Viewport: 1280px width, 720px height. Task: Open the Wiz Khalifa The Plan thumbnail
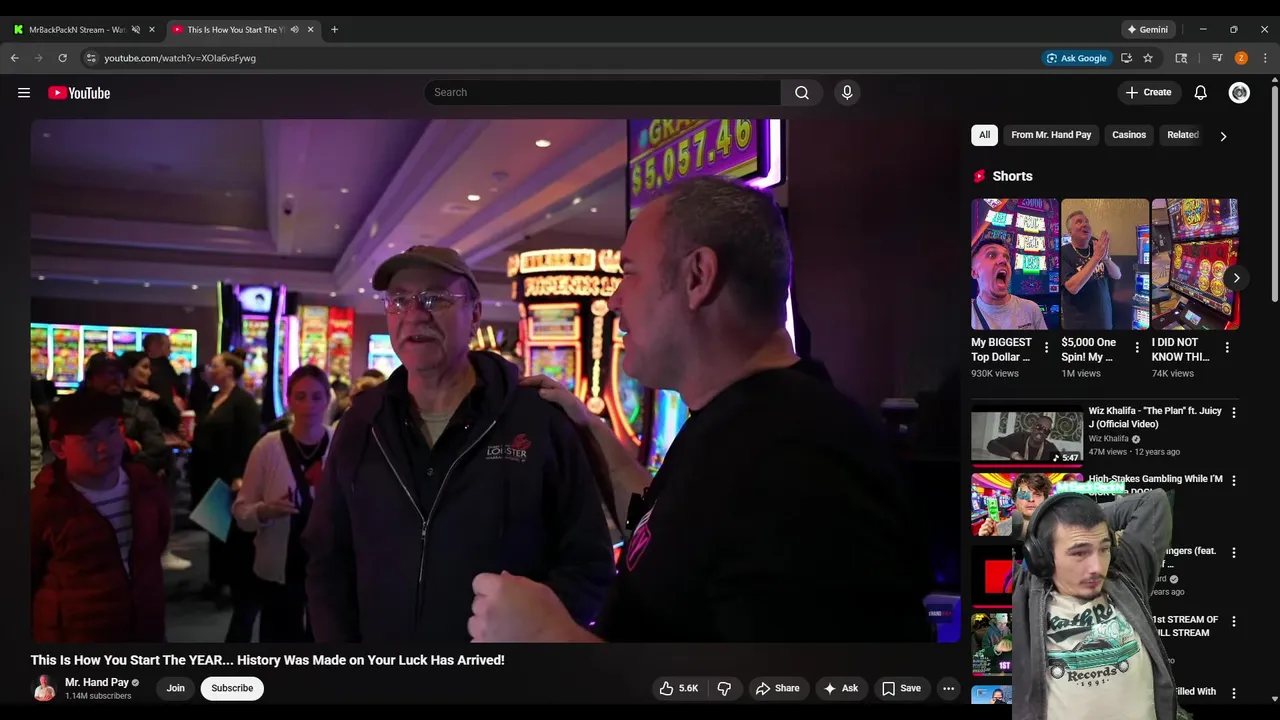[1027, 436]
